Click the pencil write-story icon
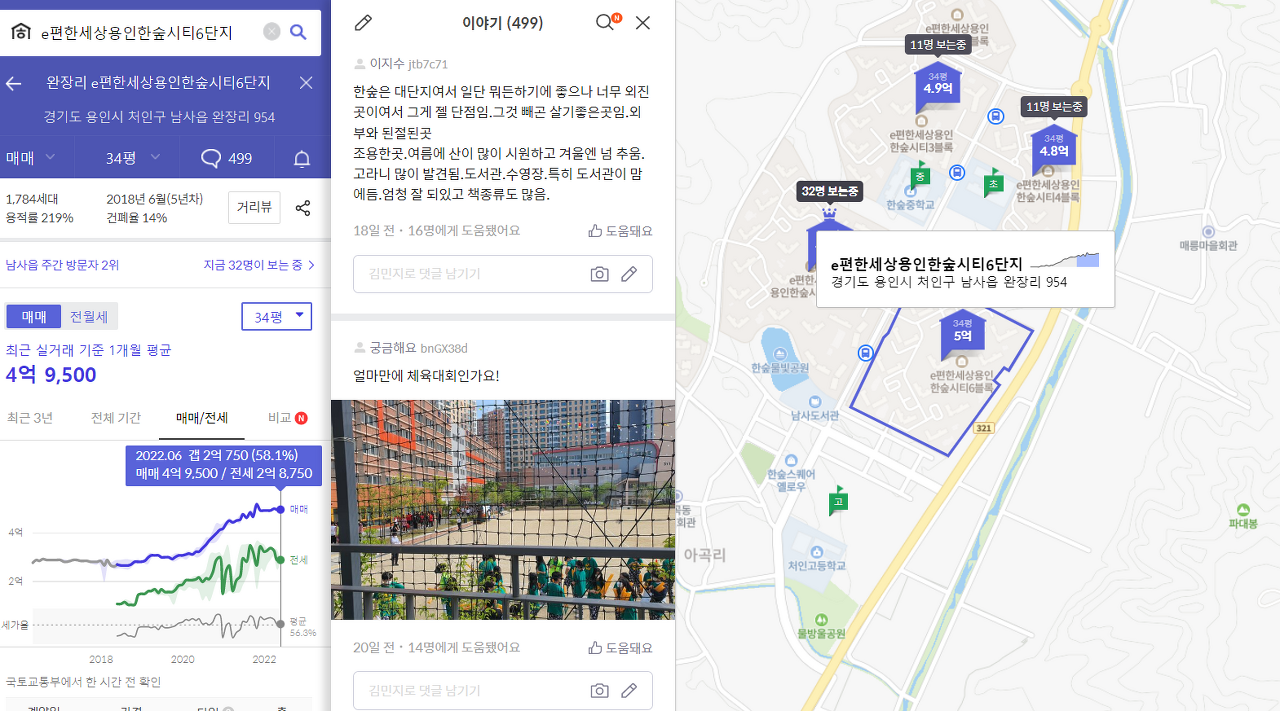 click(364, 22)
